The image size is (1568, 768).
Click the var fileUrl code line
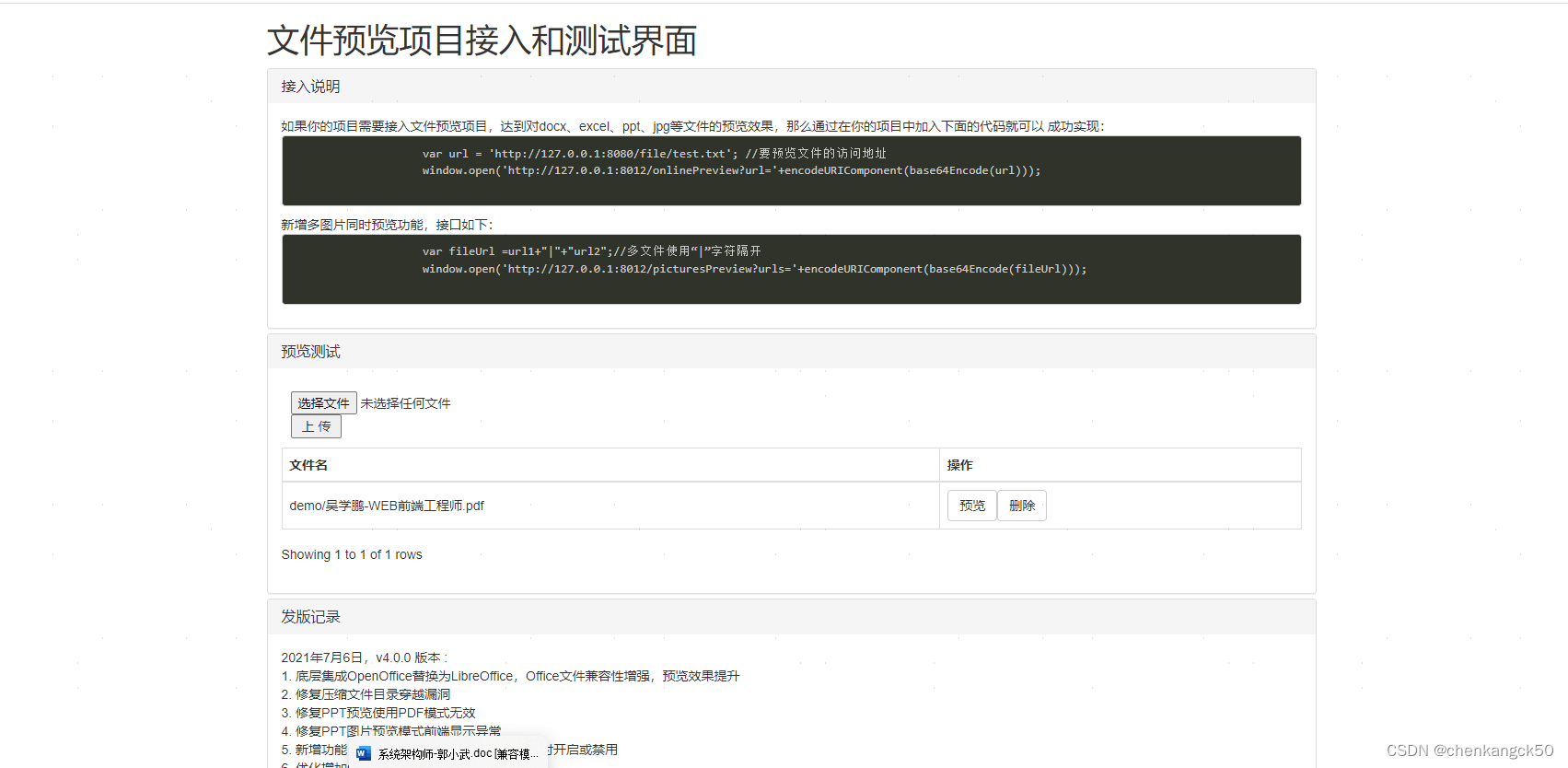[x=591, y=251]
